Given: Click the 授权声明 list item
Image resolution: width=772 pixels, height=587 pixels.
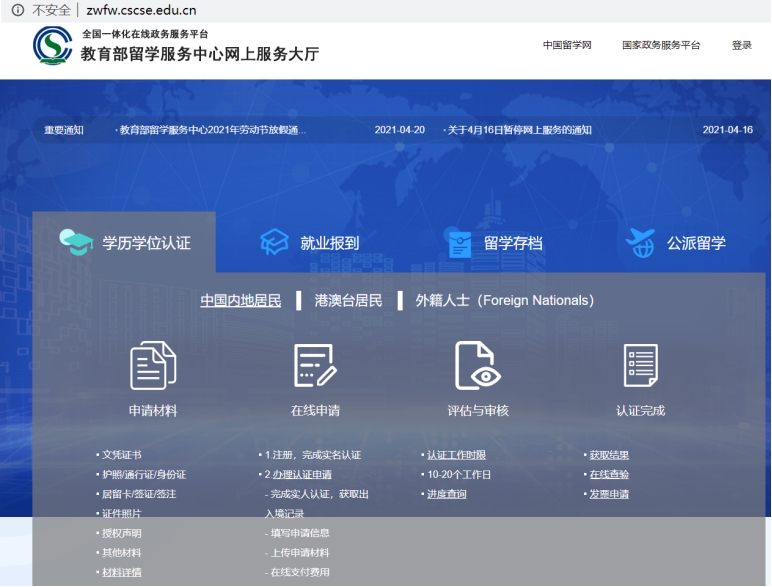Looking at the screenshot, I should pos(122,533).
